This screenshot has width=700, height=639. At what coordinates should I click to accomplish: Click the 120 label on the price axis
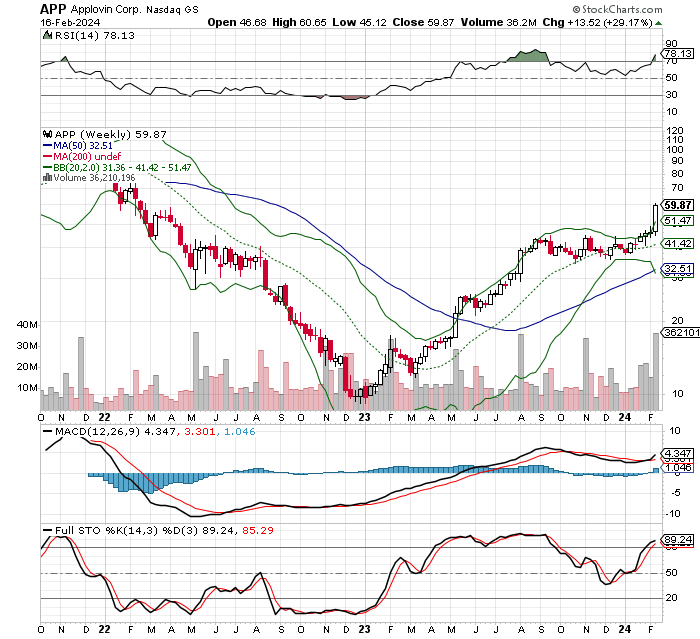[x=675, y=131]
